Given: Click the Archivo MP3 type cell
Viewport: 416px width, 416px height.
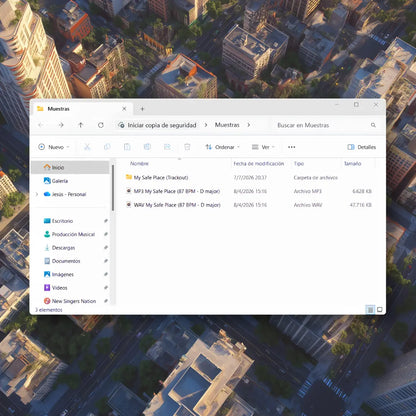Looking at the screenshot, I should (307, 191).
